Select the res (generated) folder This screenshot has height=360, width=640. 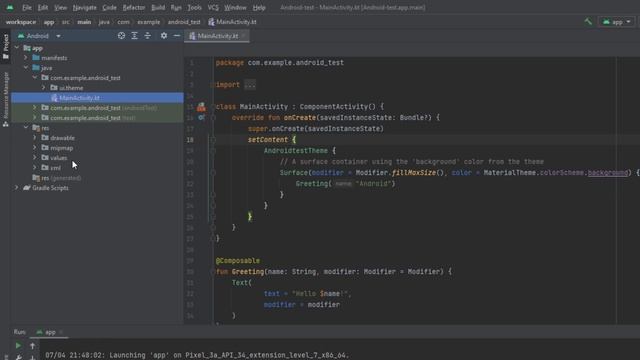coord(57,178)
